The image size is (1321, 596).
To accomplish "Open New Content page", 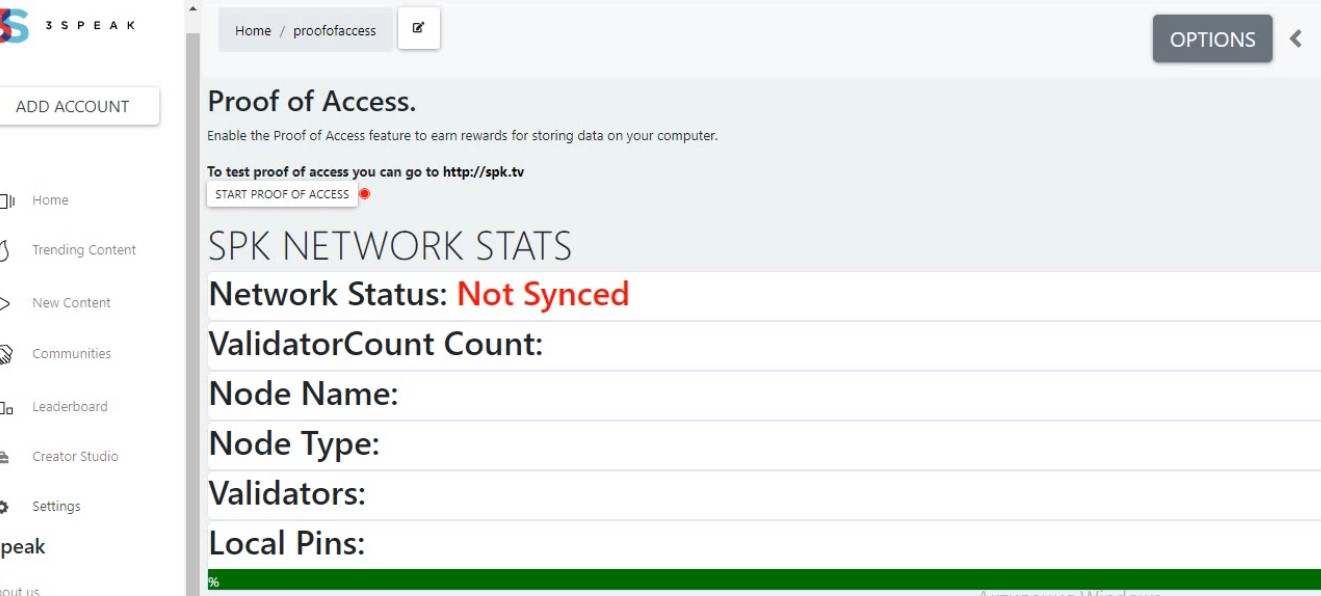I will tap(71, 303).
